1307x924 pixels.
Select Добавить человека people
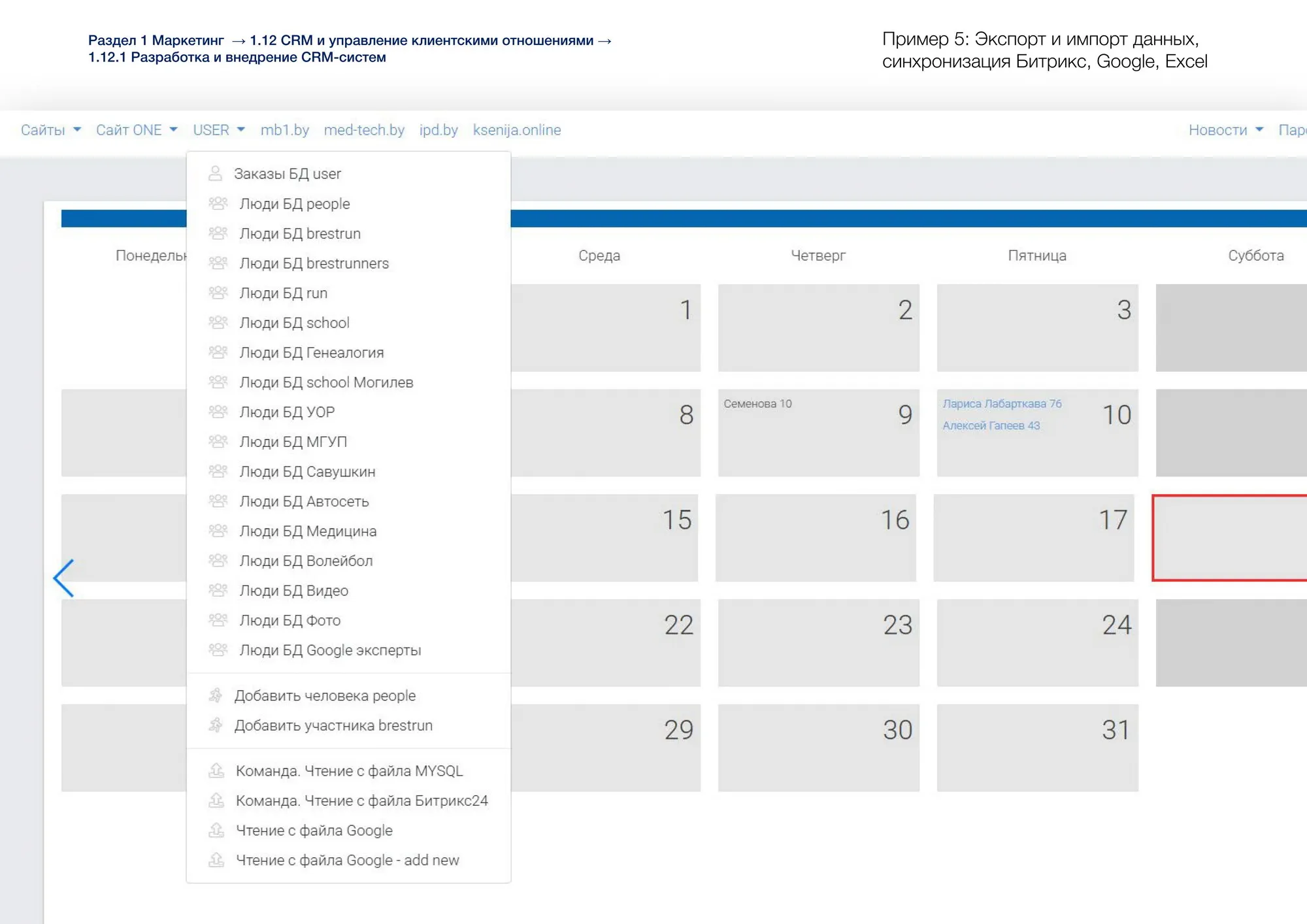click(348, 695)
